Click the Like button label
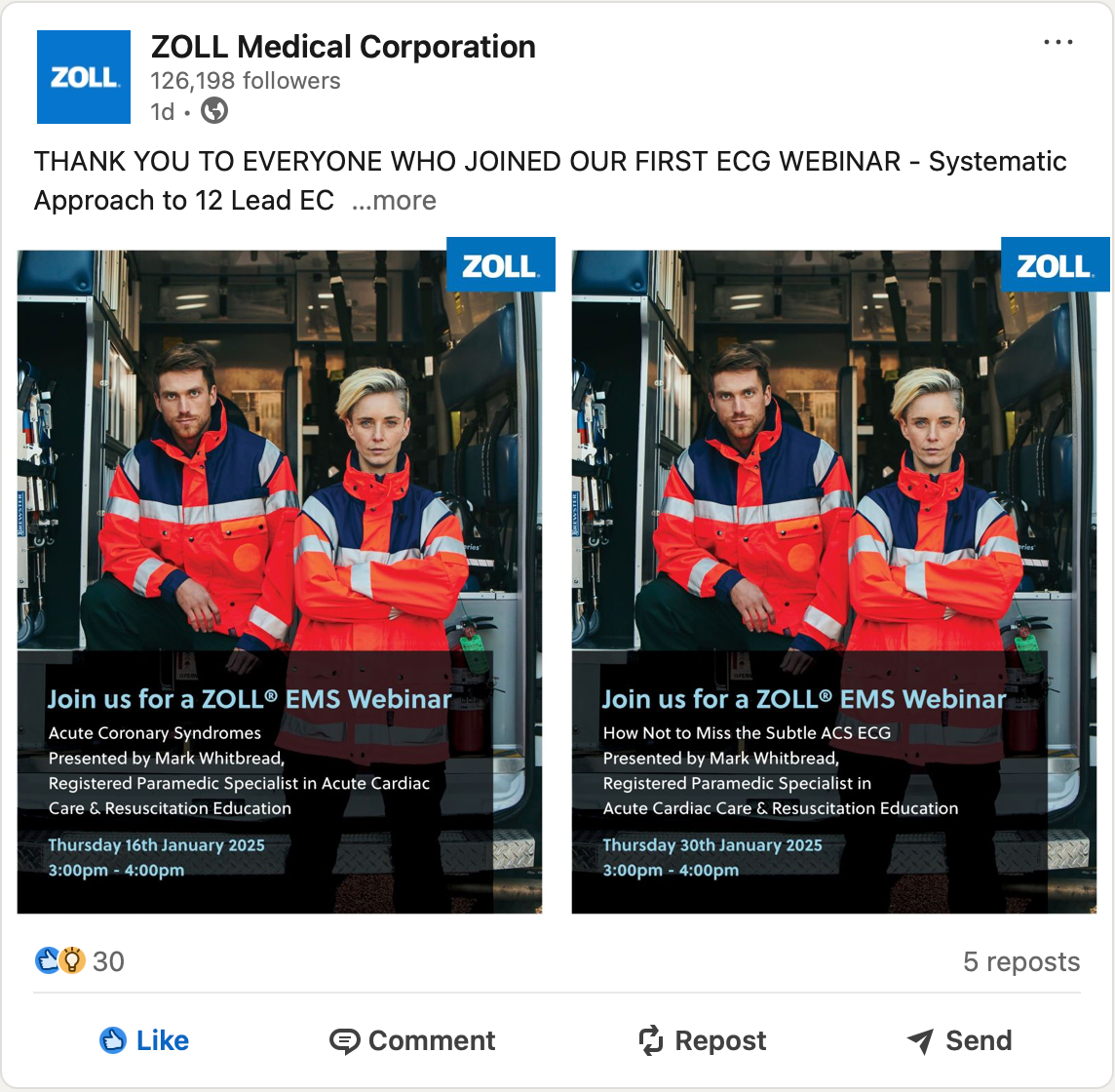This screenshot has height=1092, width=1115. point(163,1040)
